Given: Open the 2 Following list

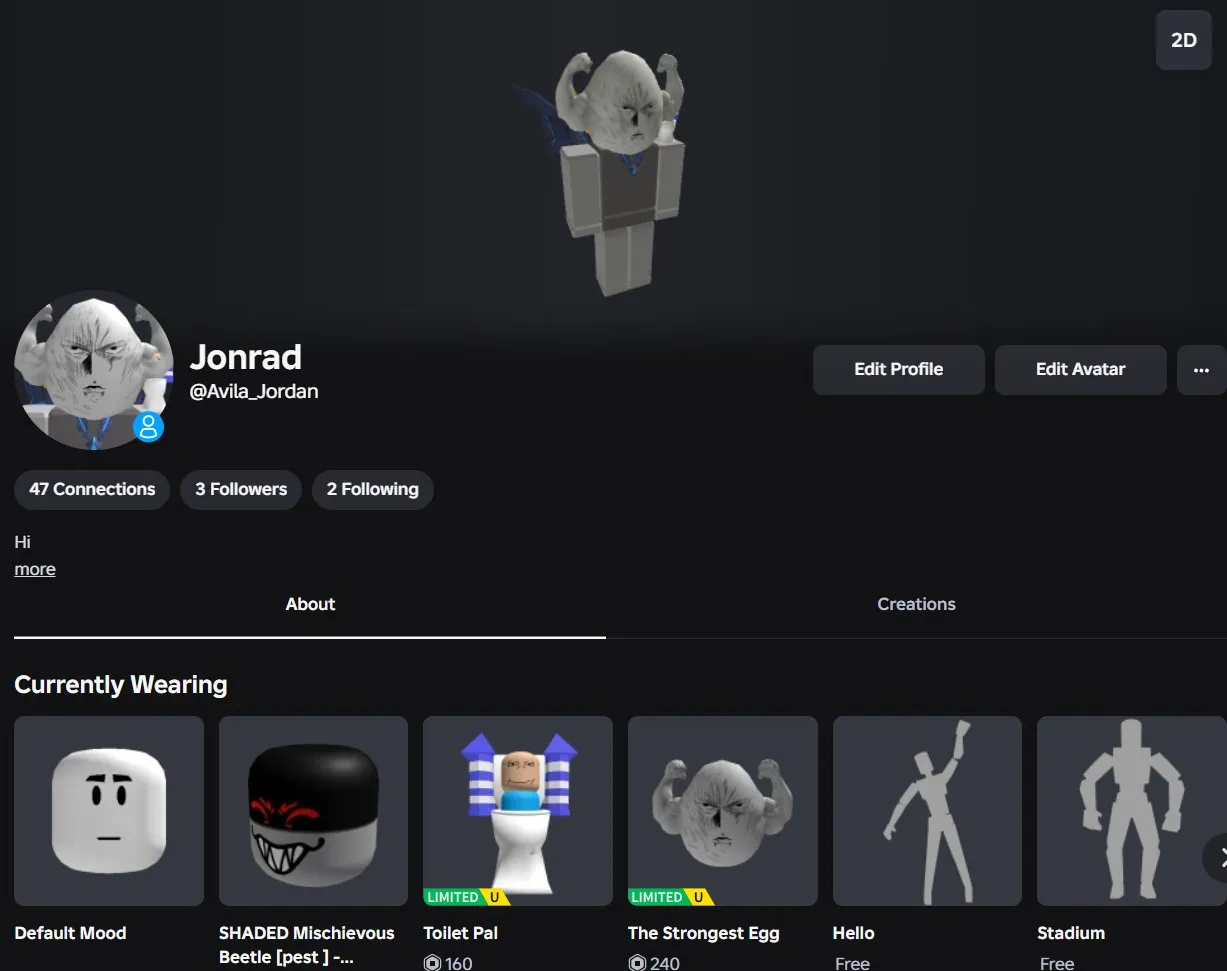Looking at the screenshot, I should coord(373,490).
